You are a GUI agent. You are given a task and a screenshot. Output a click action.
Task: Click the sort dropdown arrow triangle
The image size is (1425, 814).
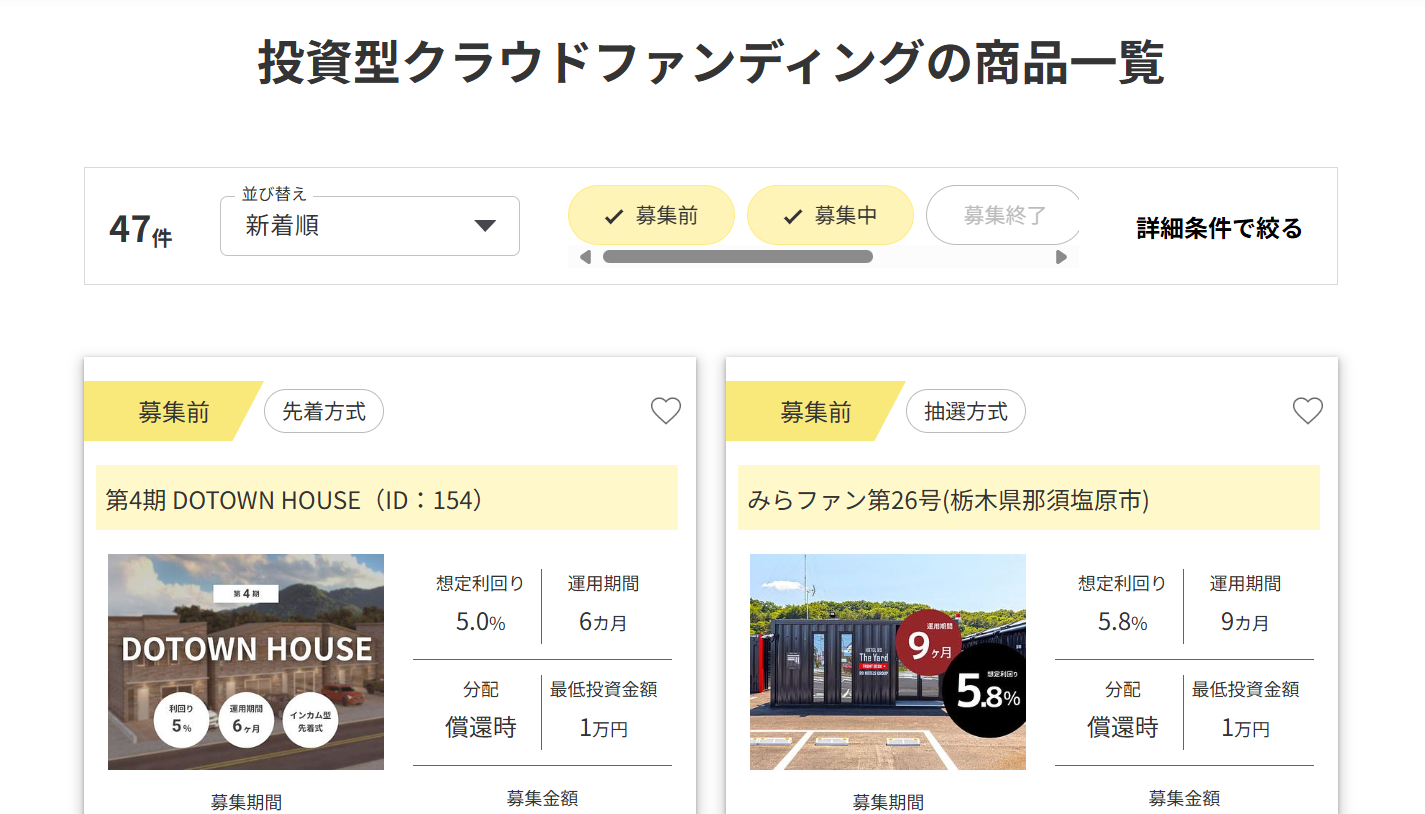(485, 226)
